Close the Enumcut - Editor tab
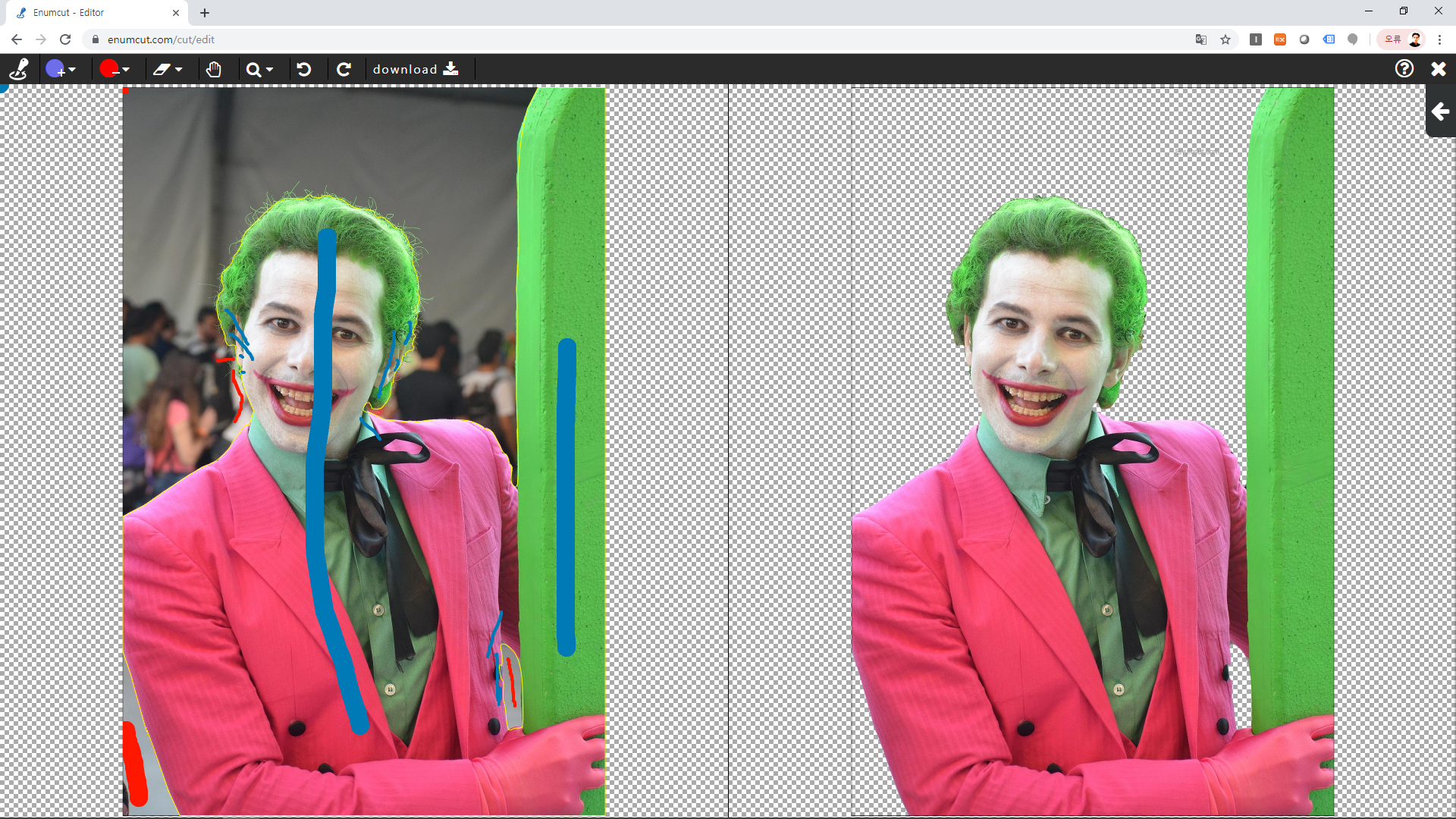Viewport: 1456px width, 819px height. click(176, 13)
